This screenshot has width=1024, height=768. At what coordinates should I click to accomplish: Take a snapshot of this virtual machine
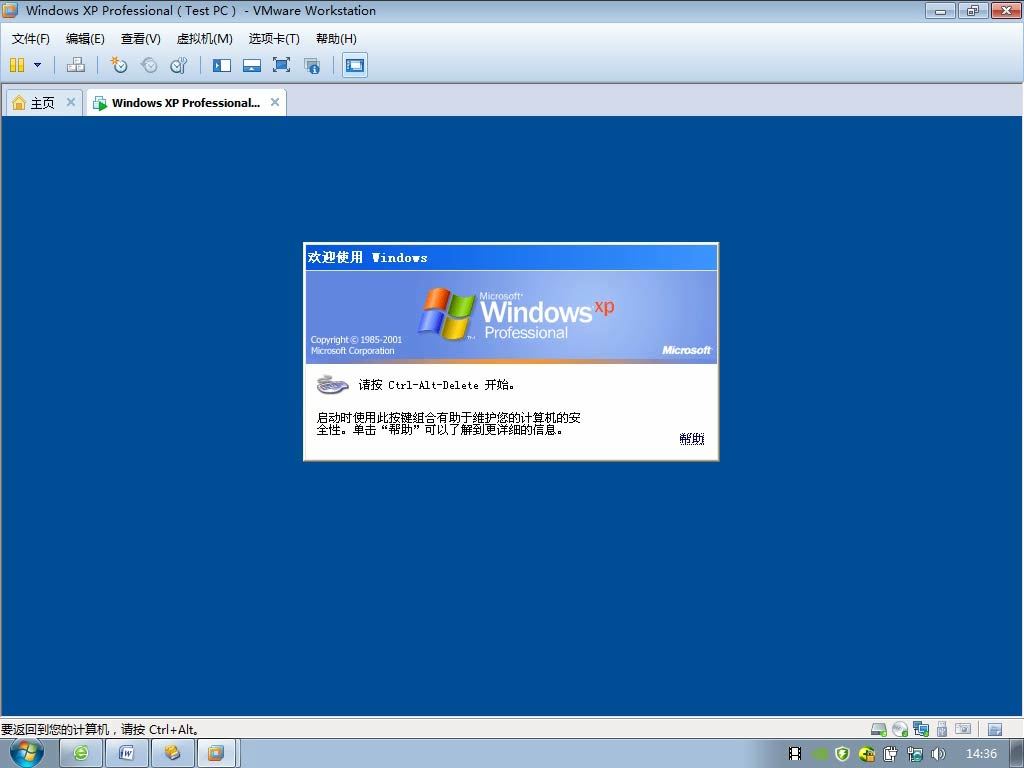[119, 65]
